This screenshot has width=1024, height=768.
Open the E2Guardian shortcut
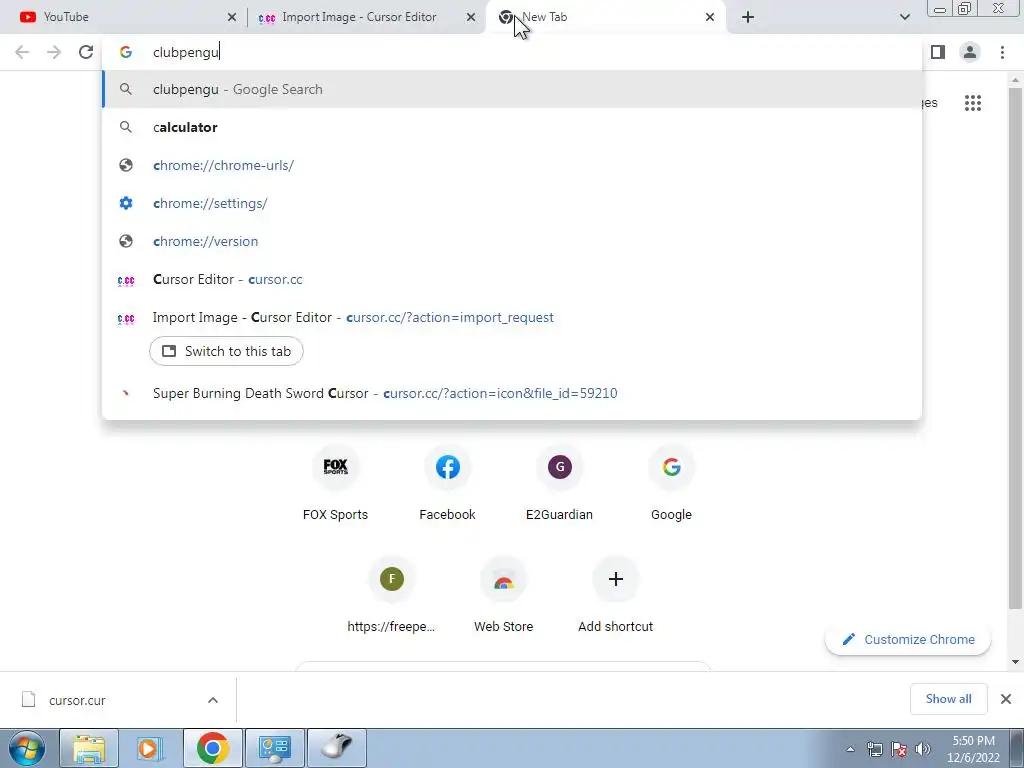click(559, 484)
